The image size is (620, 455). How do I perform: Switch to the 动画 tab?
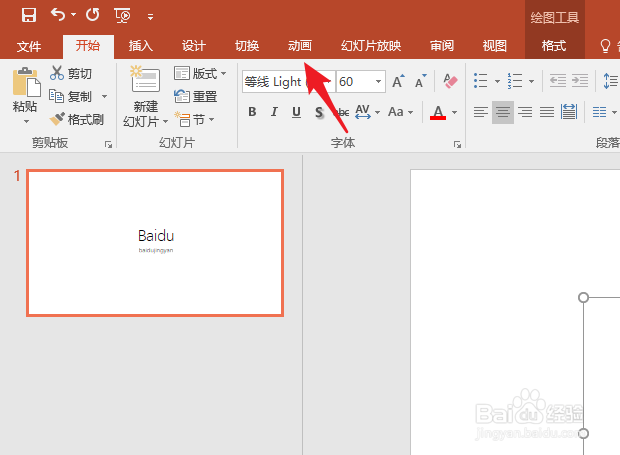click(x=300, y=46)
